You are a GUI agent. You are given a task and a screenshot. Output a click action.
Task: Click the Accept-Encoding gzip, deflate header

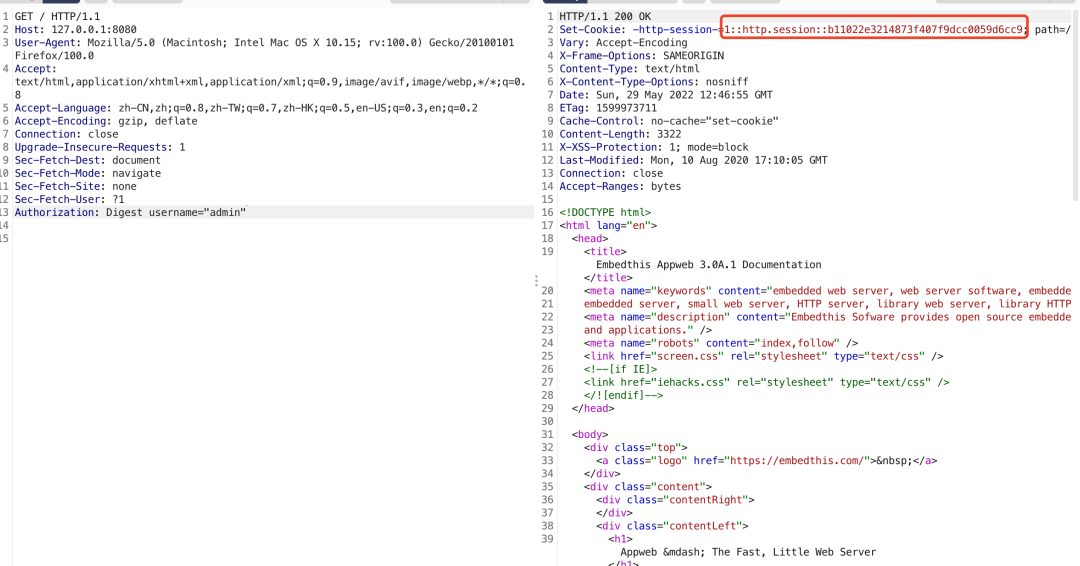coord(106,121)
